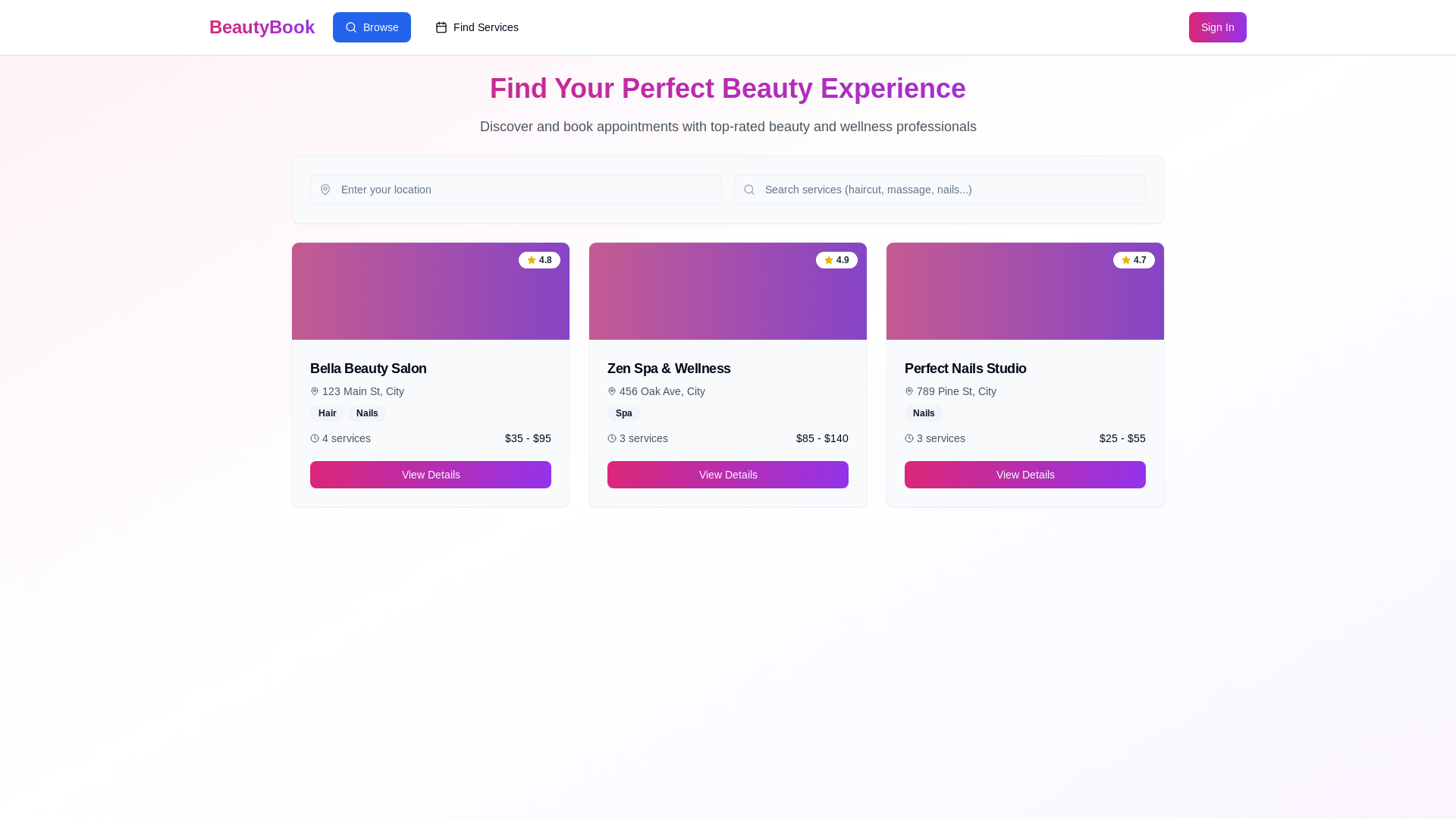
Task: Open Zen Spa & Wellness card image
Action: click(728, 291)
